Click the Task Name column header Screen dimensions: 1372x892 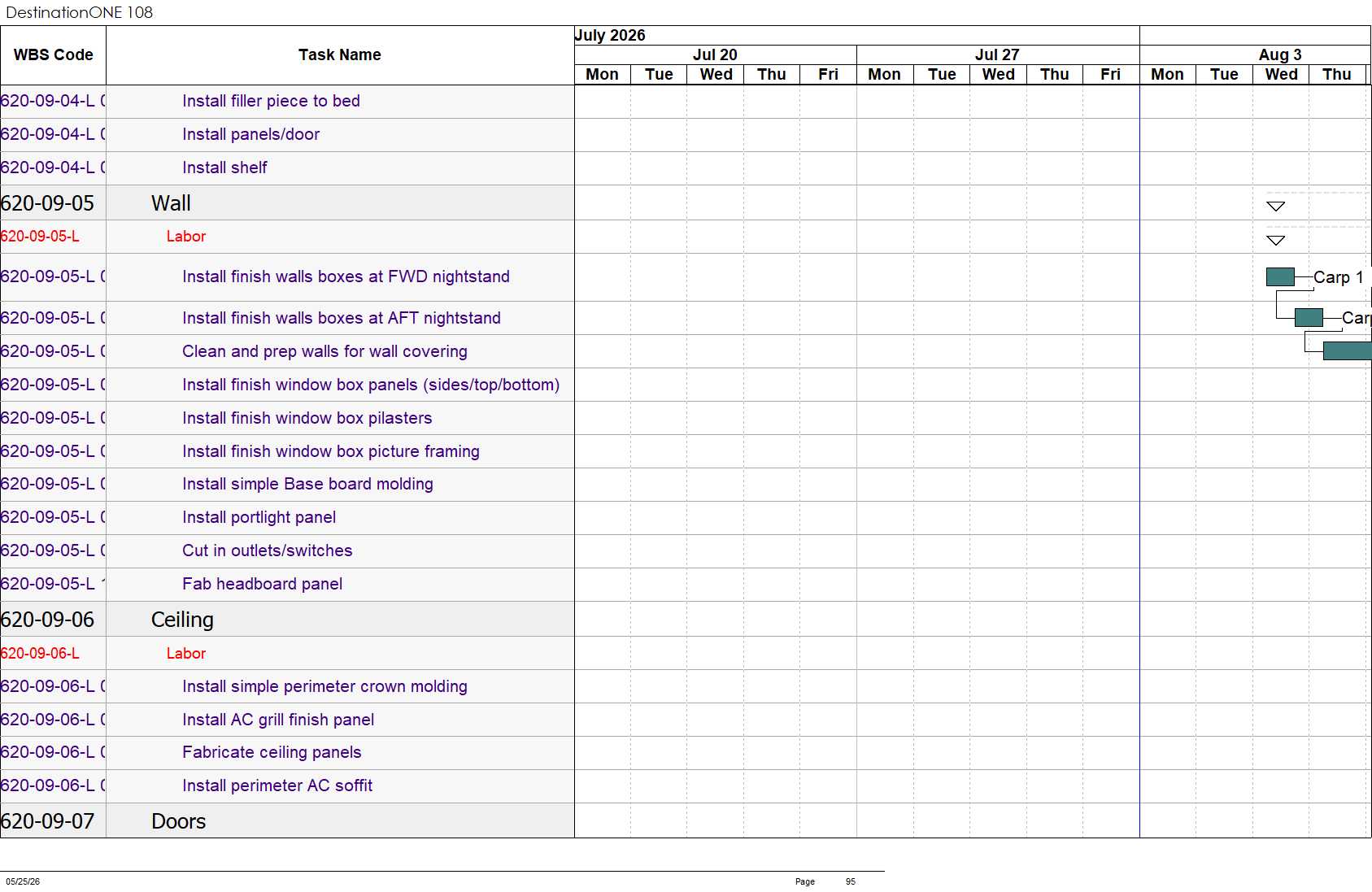[340, 55]
